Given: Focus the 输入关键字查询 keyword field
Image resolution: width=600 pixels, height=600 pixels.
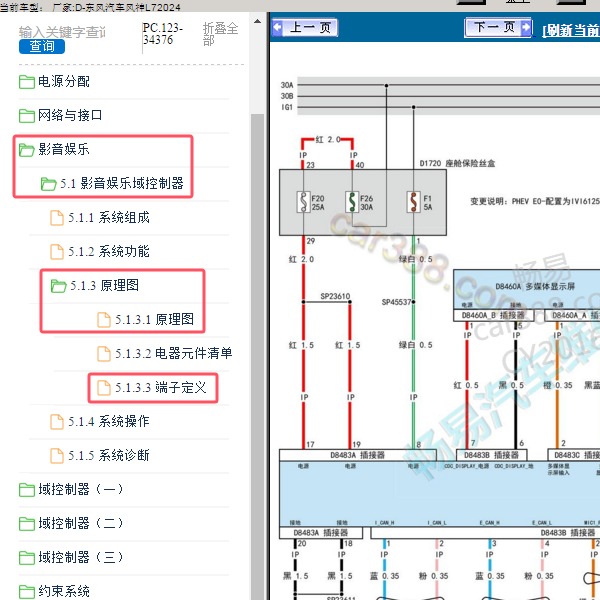Looking at the screenshot, I should point(62,32).
